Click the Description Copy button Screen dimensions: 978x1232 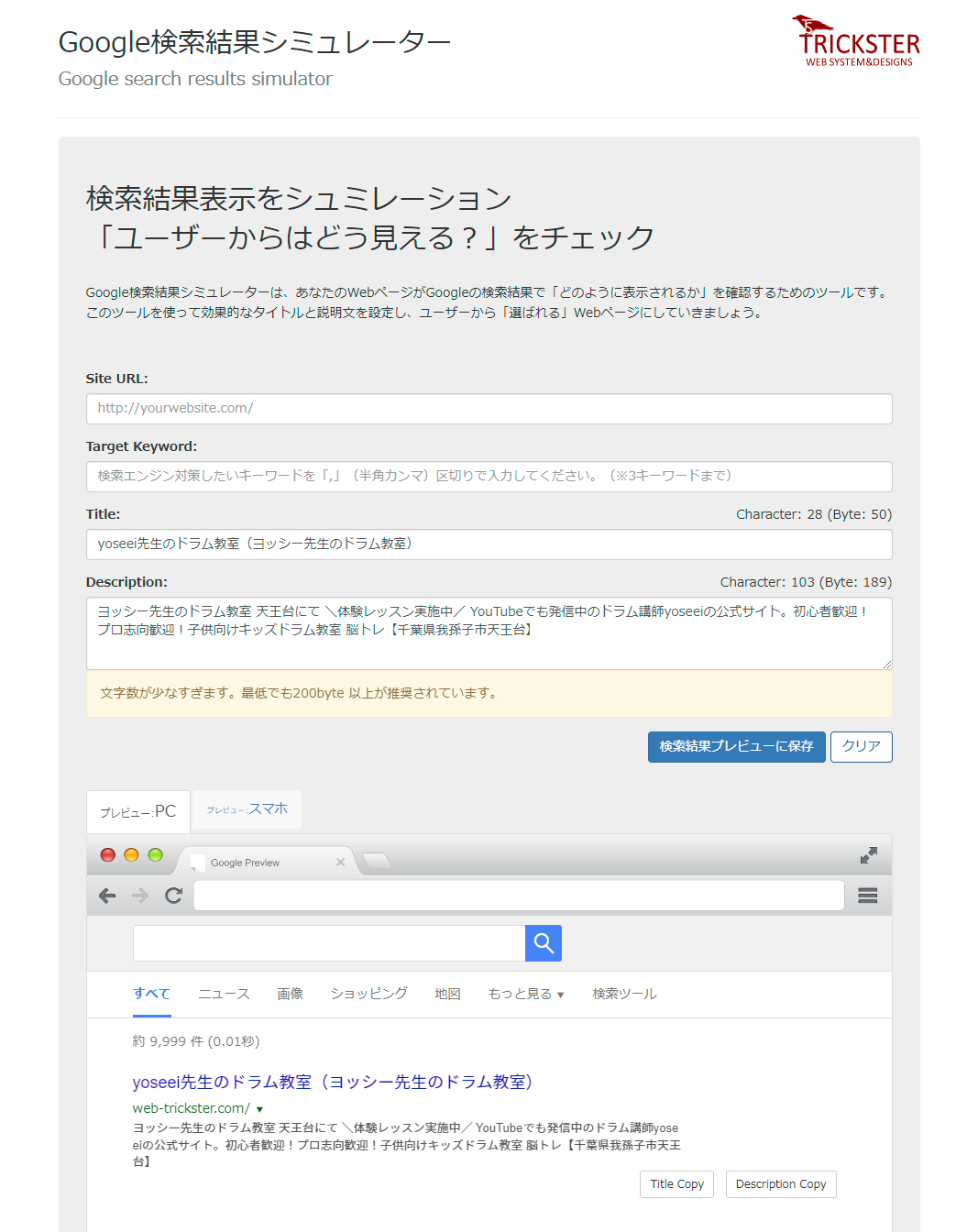[x=781, y=1184]
